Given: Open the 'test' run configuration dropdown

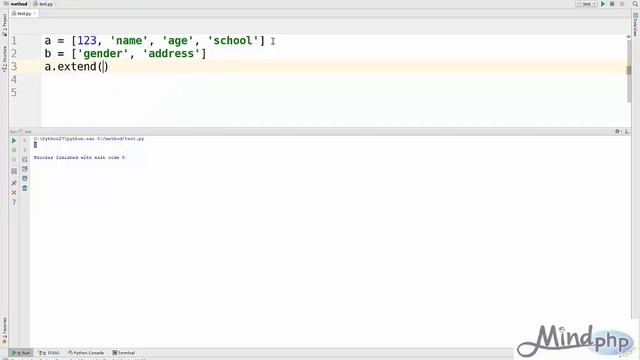Looking at the screenshot, I should pos(587,4).
